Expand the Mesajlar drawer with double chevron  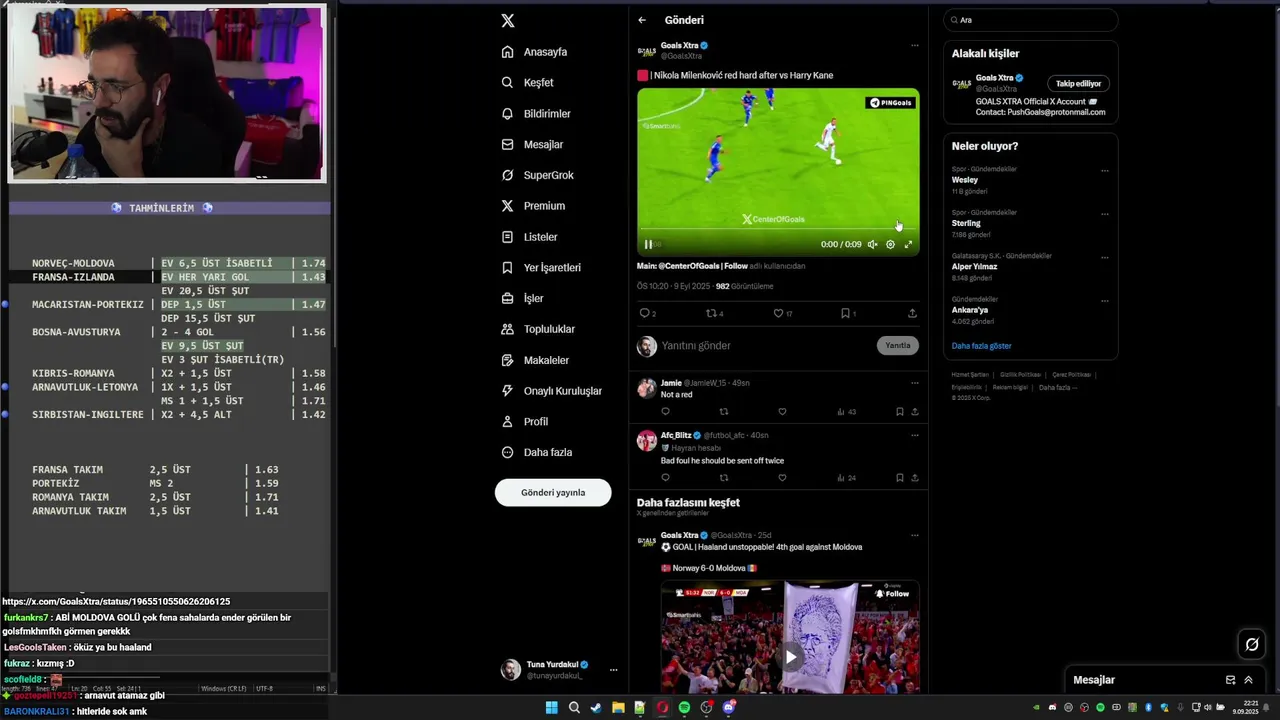point(1248,680)
